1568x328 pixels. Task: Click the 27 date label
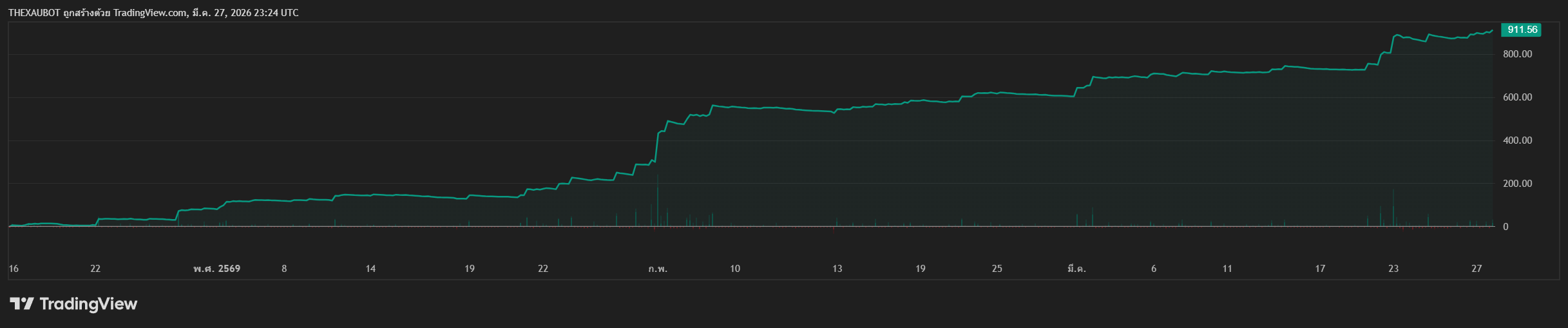coord(1477,269)
